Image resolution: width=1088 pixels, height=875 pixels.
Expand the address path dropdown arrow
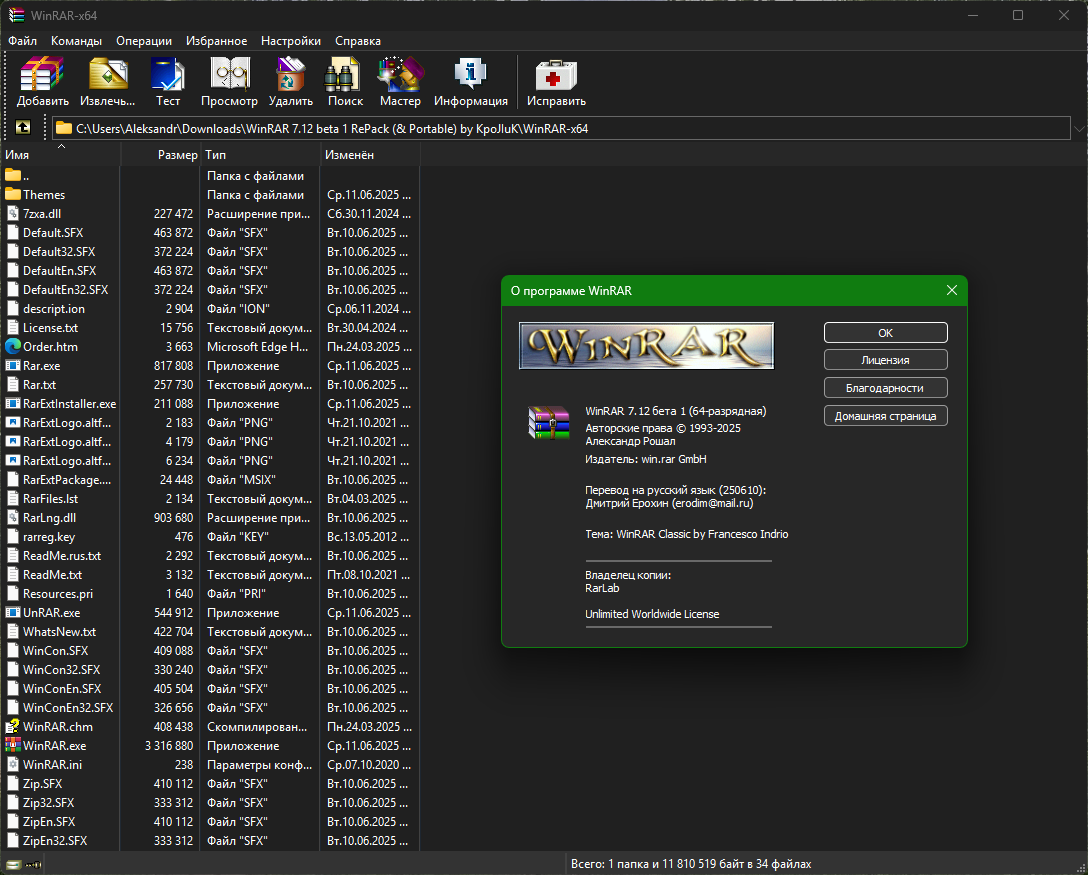pos(1079,128)
